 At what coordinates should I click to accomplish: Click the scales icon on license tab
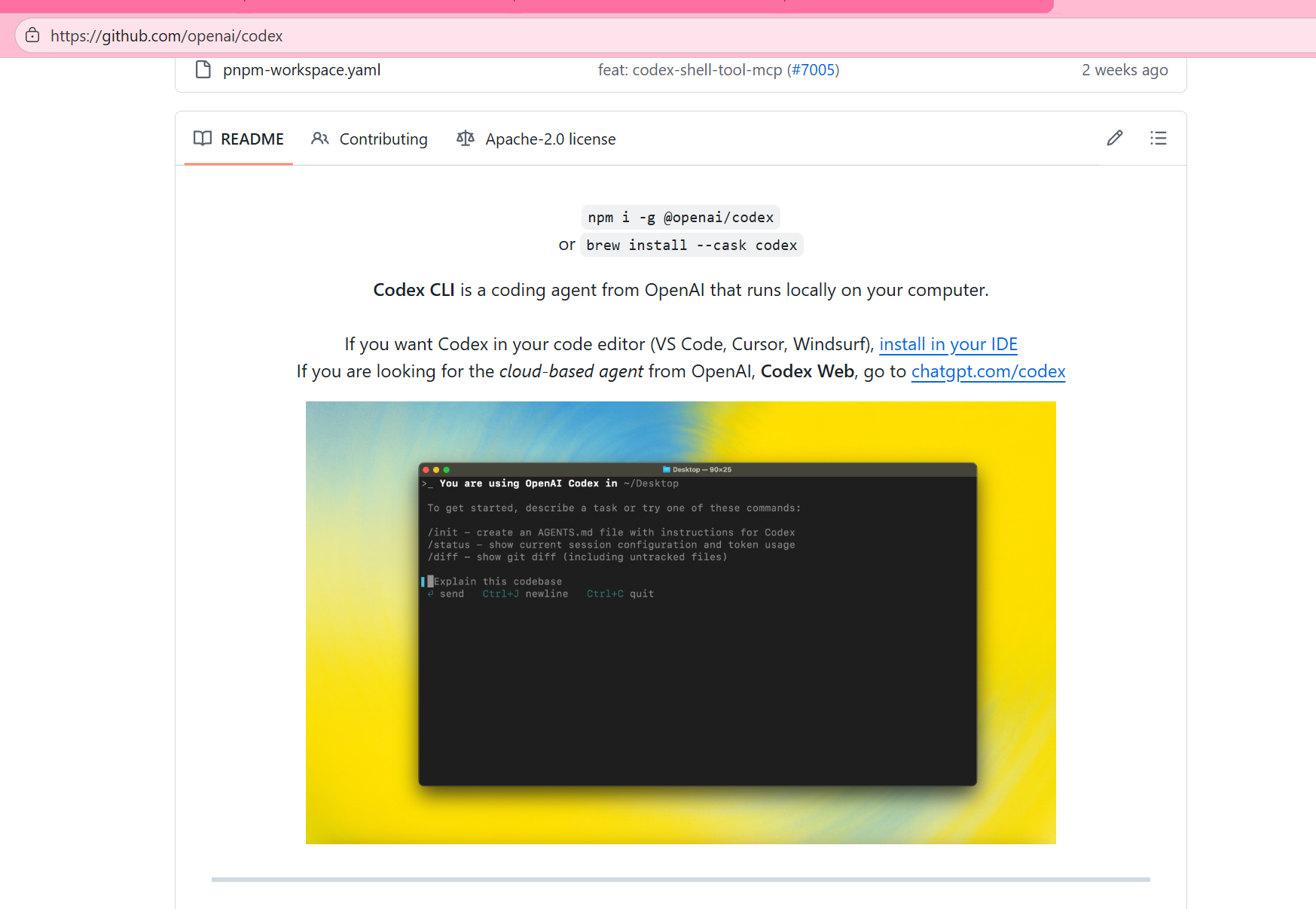point(466,139)
